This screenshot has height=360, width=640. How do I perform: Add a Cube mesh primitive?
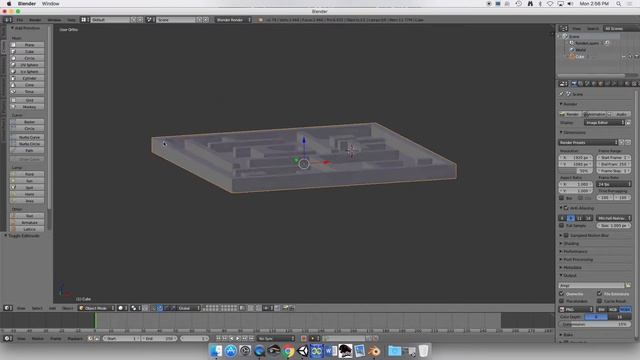point(27,51)
